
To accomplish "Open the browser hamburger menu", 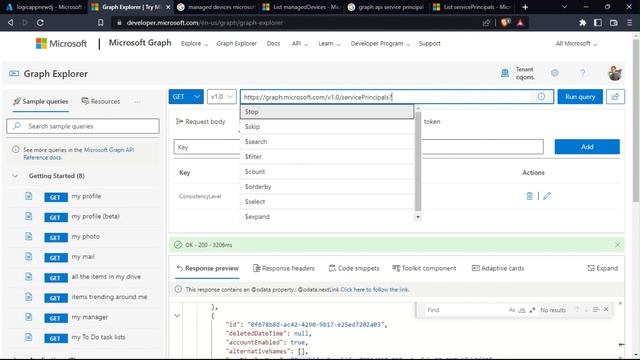I will (629, 23).
